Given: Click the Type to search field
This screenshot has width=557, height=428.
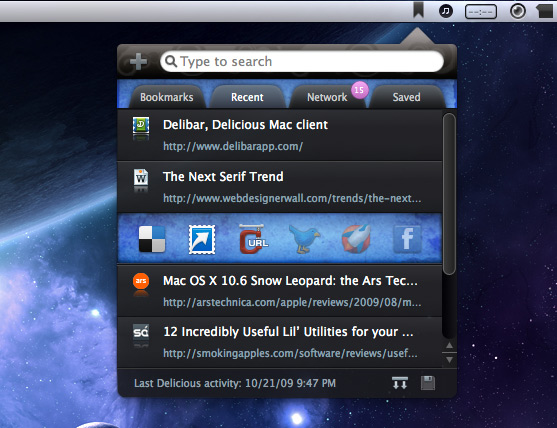Looking at the screenshot, I should (302, 61).
